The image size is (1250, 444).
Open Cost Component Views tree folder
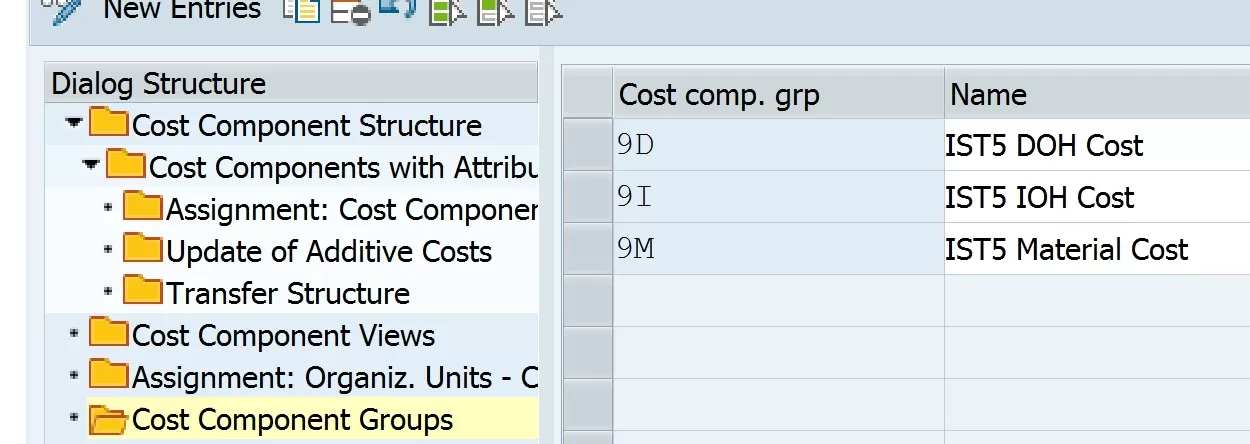point(108,334)
